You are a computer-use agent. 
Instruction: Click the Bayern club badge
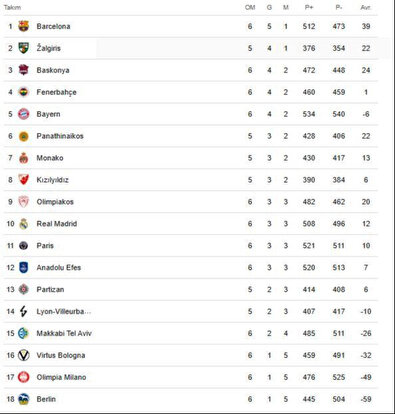click(23, 114)
